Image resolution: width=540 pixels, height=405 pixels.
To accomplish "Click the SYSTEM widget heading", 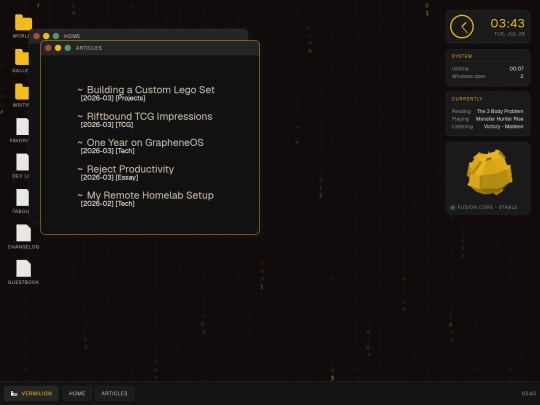I will click(x=462, y=56).
